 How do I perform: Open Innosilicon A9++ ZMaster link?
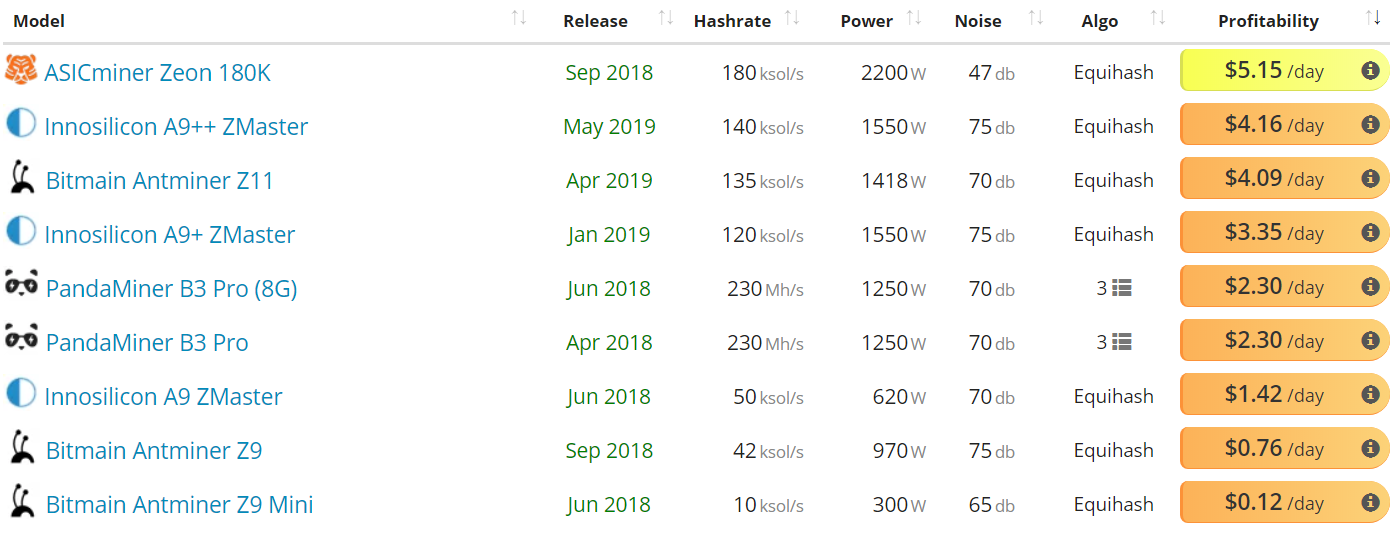[x=176, y=126]
